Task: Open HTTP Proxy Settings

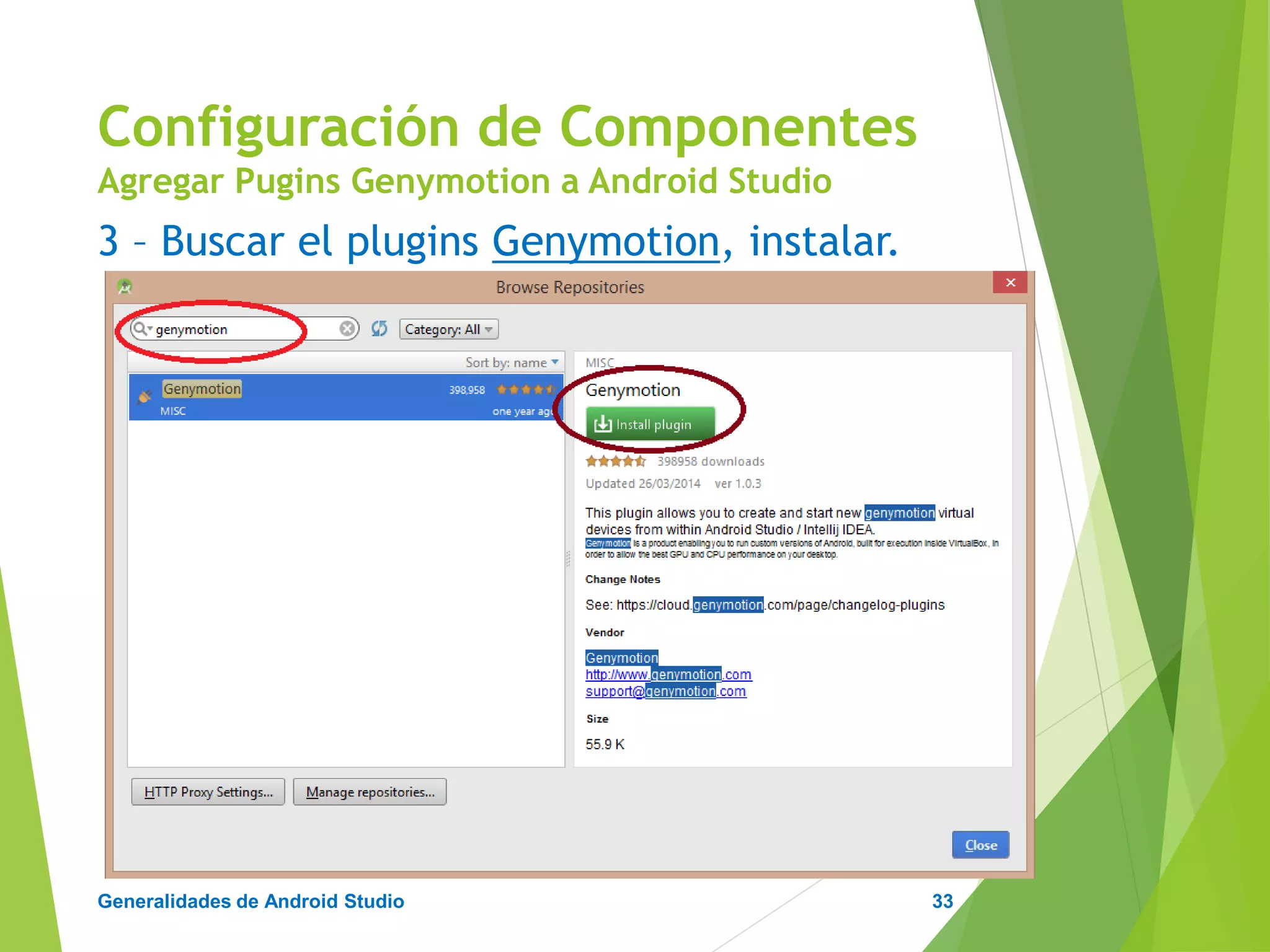Action: click(208, 792)
